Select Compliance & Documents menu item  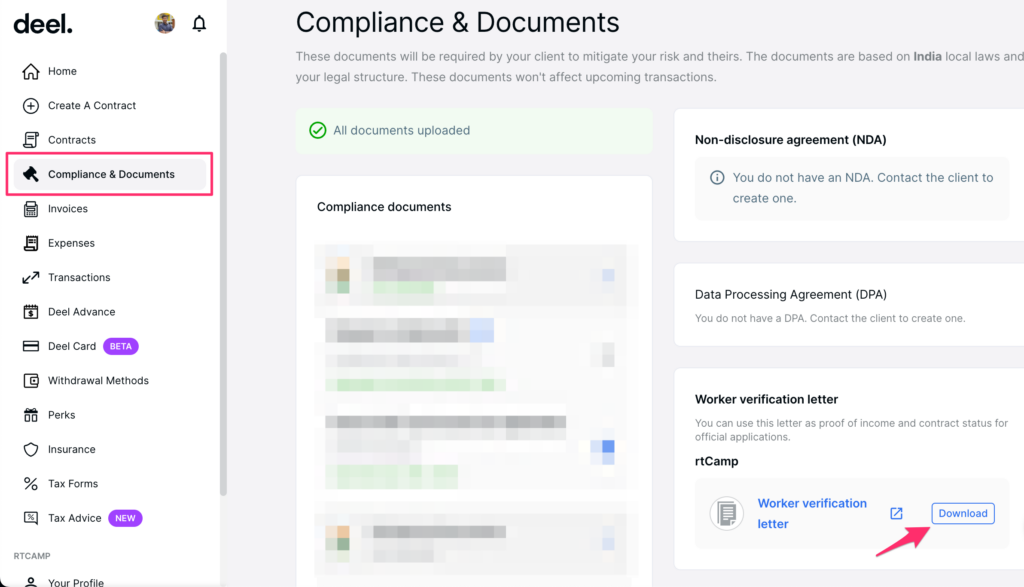(x=110, y=174)
